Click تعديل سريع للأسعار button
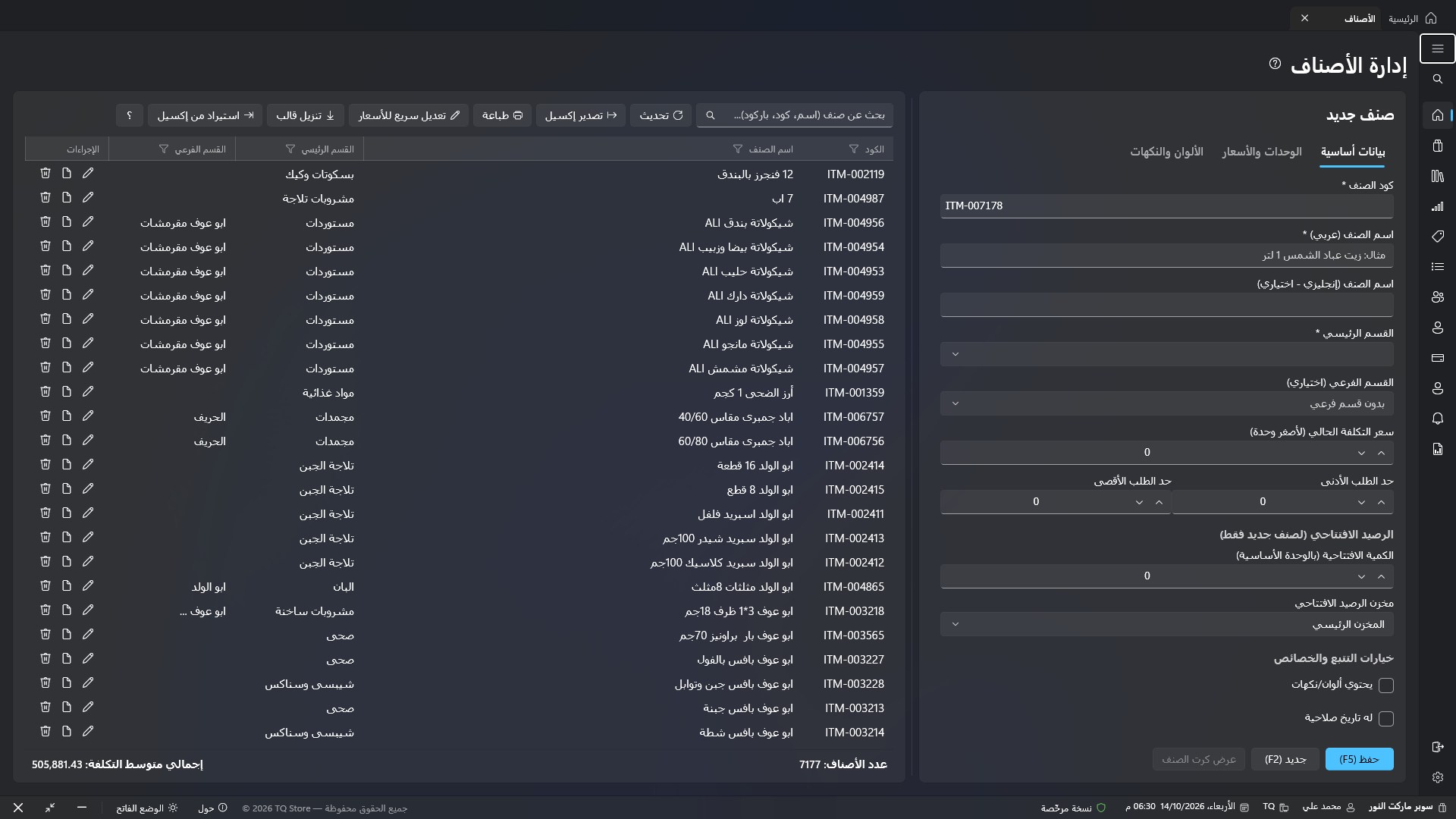This screenshot has width=1456, height=819. coord(409,115)
